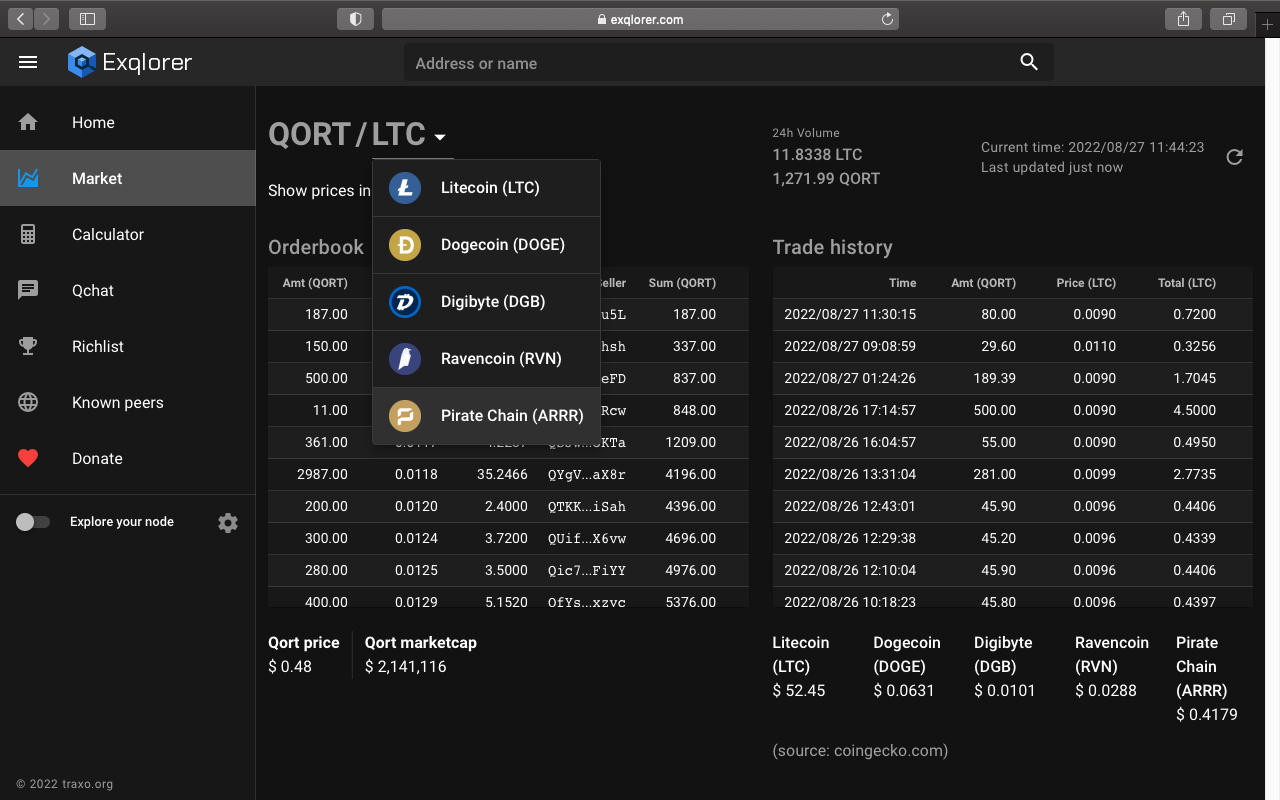1280x800 pixels.
Task: Click the 187.00 QORT amount cell
Action: [x=326, y=314]
